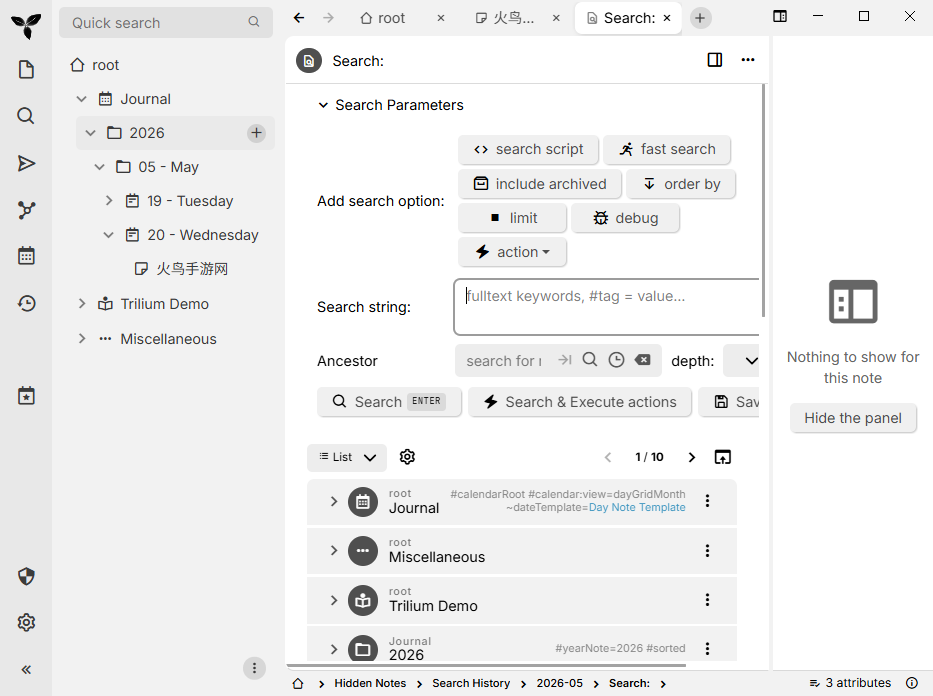Open menu for Miscellaneous search result
This screenshot has width=933, height=696.
707,551
